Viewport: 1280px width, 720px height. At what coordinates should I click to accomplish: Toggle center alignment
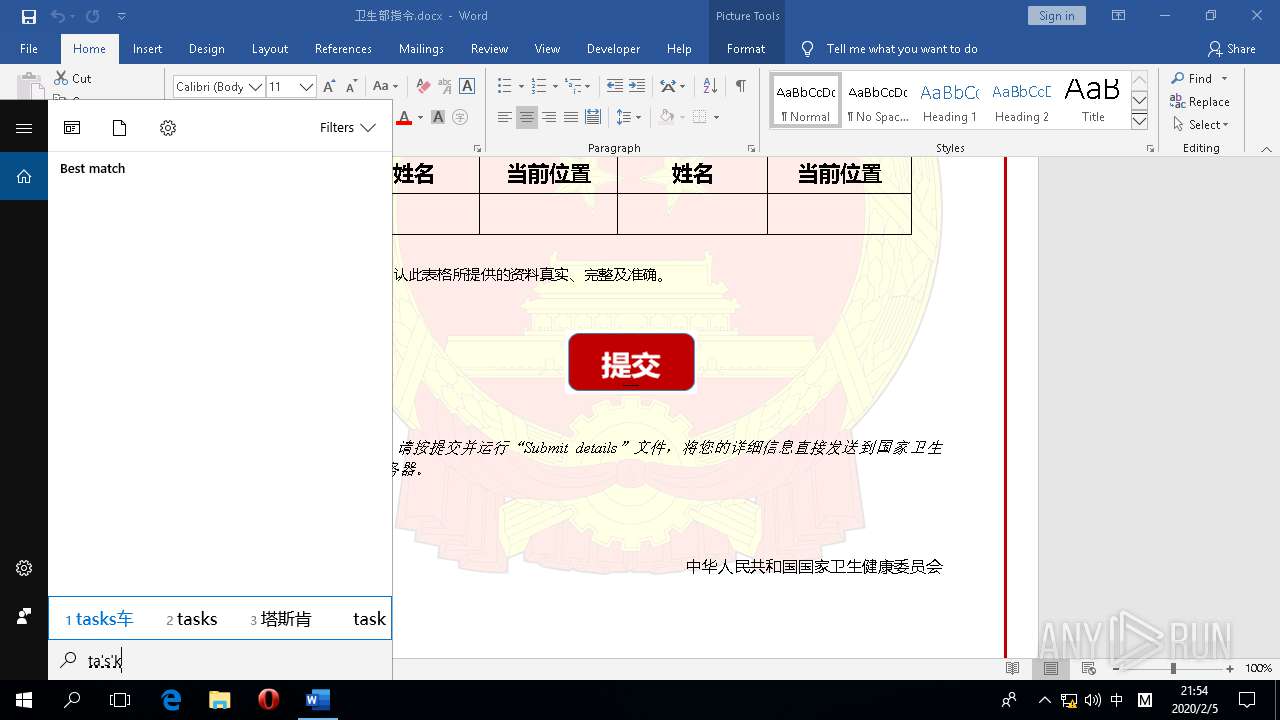527,117
